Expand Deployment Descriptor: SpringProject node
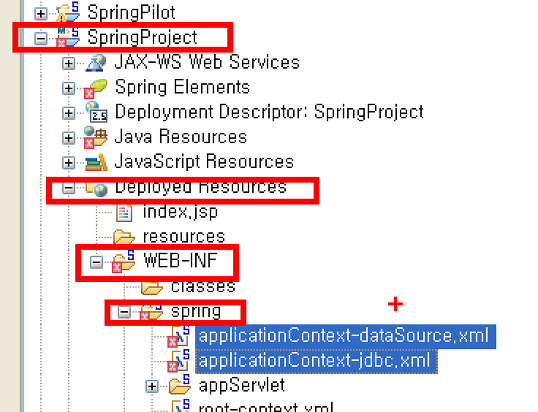The height and width of the screenshot is (412, 538). [69, 113]
